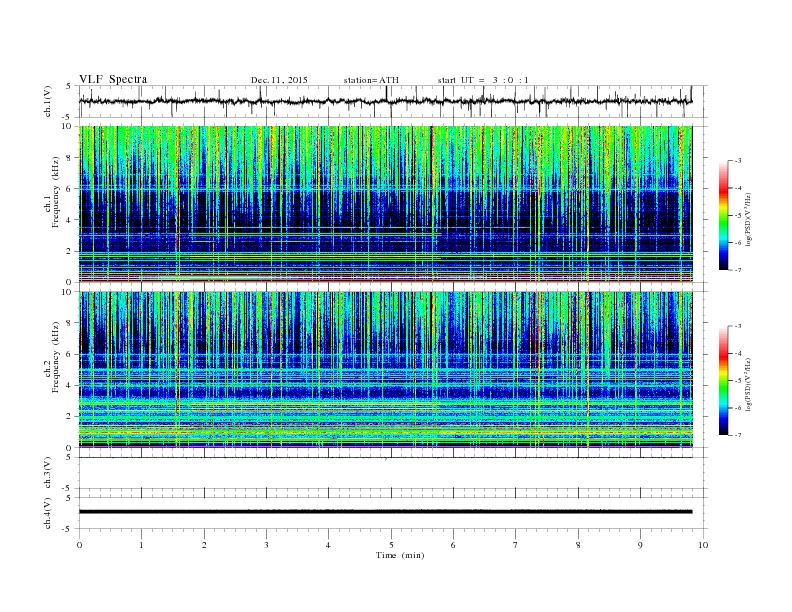Screen dimensions: 792x612
Task: Click the ch.2 spectrogram colorbar
Action: [724, 381]
